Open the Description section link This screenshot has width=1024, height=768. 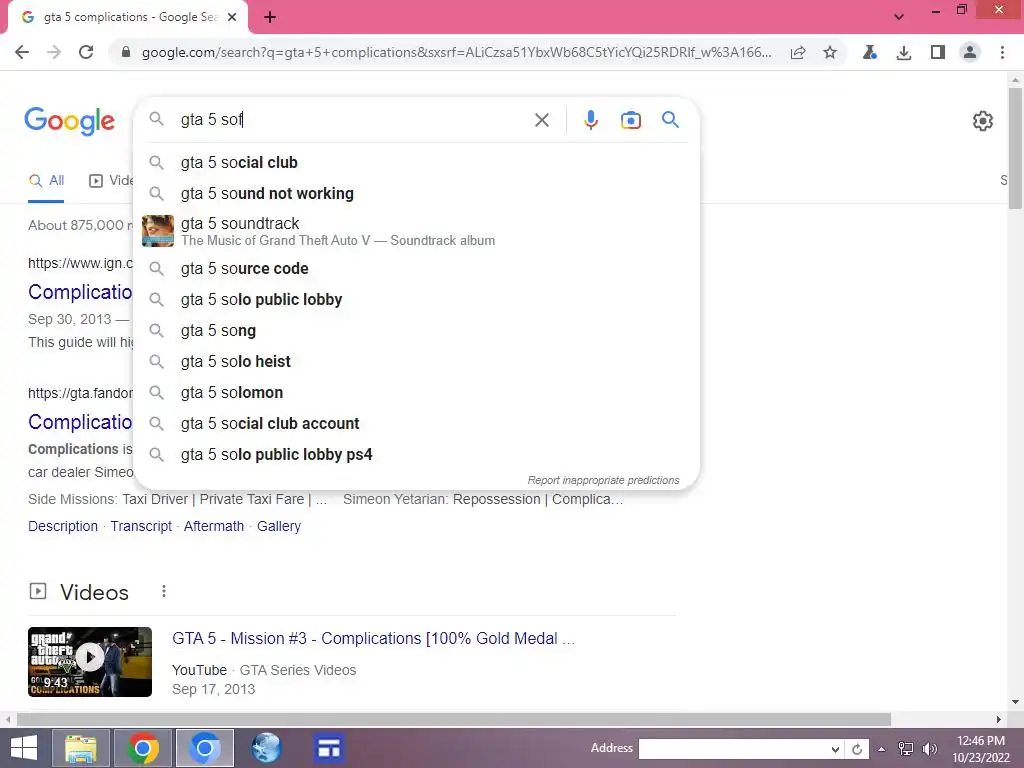click(63, 526)
